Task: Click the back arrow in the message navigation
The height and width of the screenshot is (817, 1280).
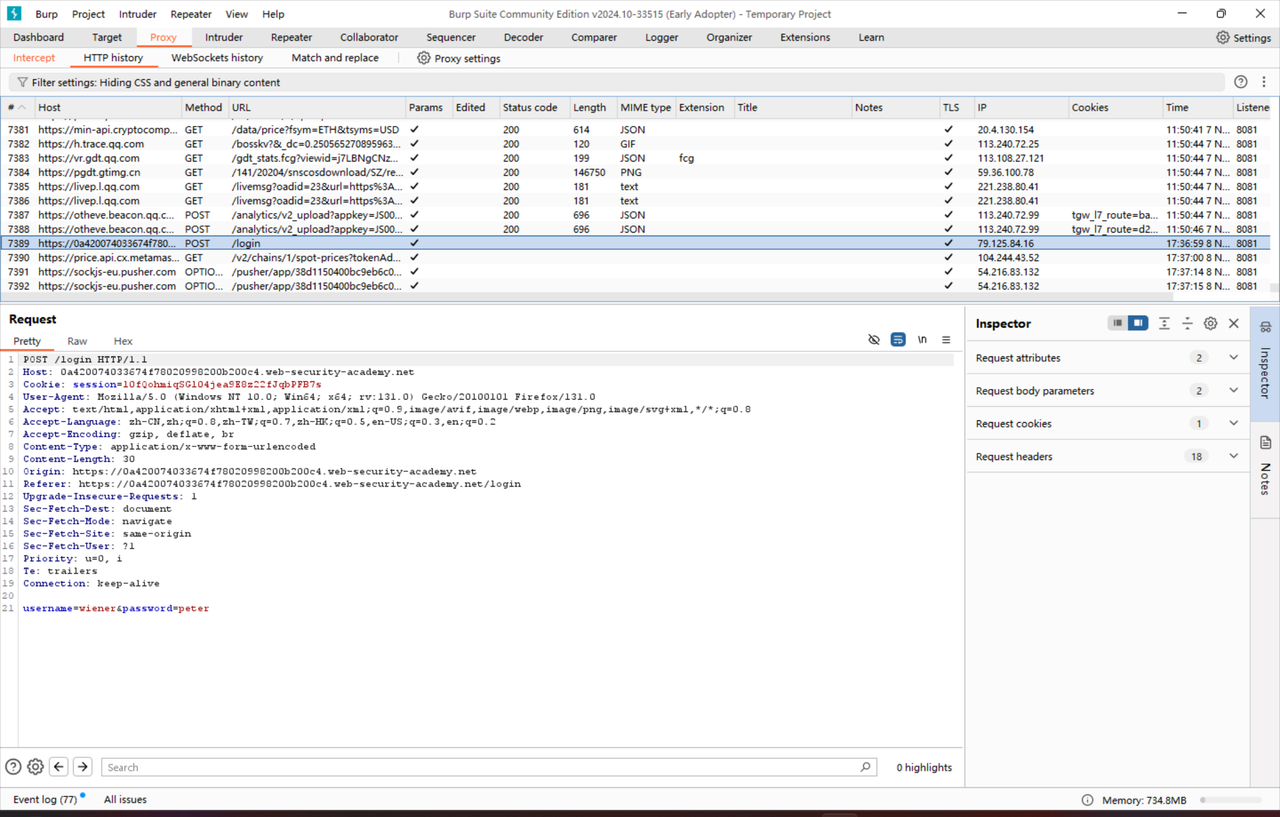Action: pos(58,766)
